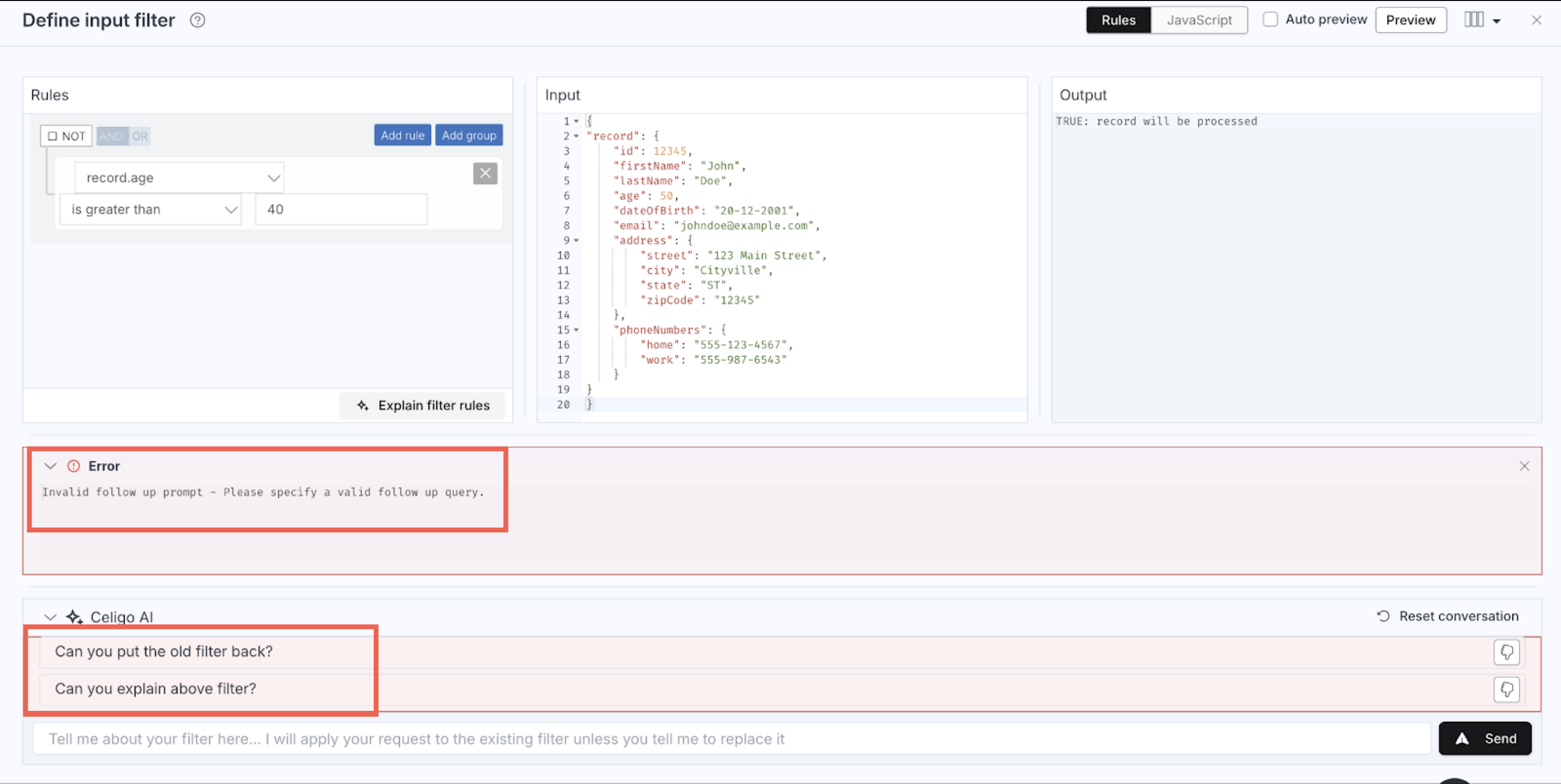Delete the record.age rule with X icon

485,173
